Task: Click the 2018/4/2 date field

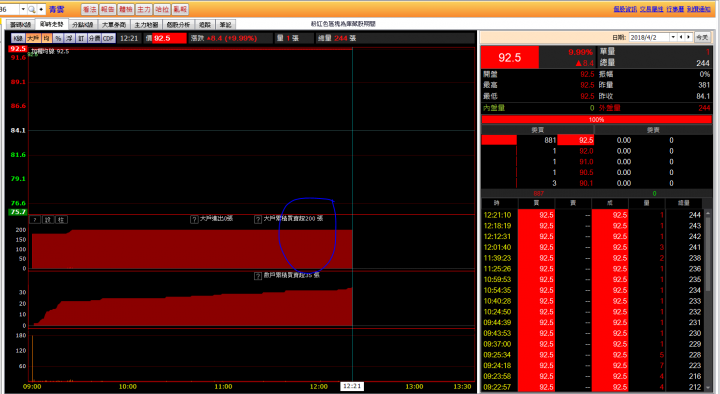Action: click(x=649, y=37)
